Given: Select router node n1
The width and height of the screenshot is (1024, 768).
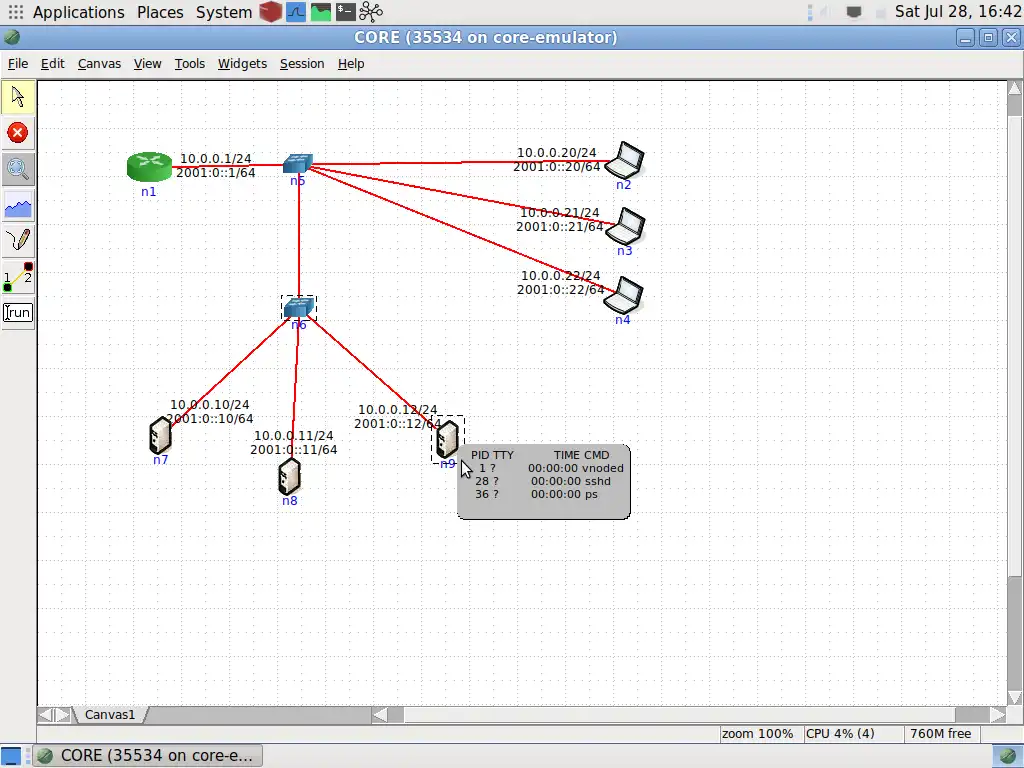Looking at the screenshot, I should click(x=148, y=167).
